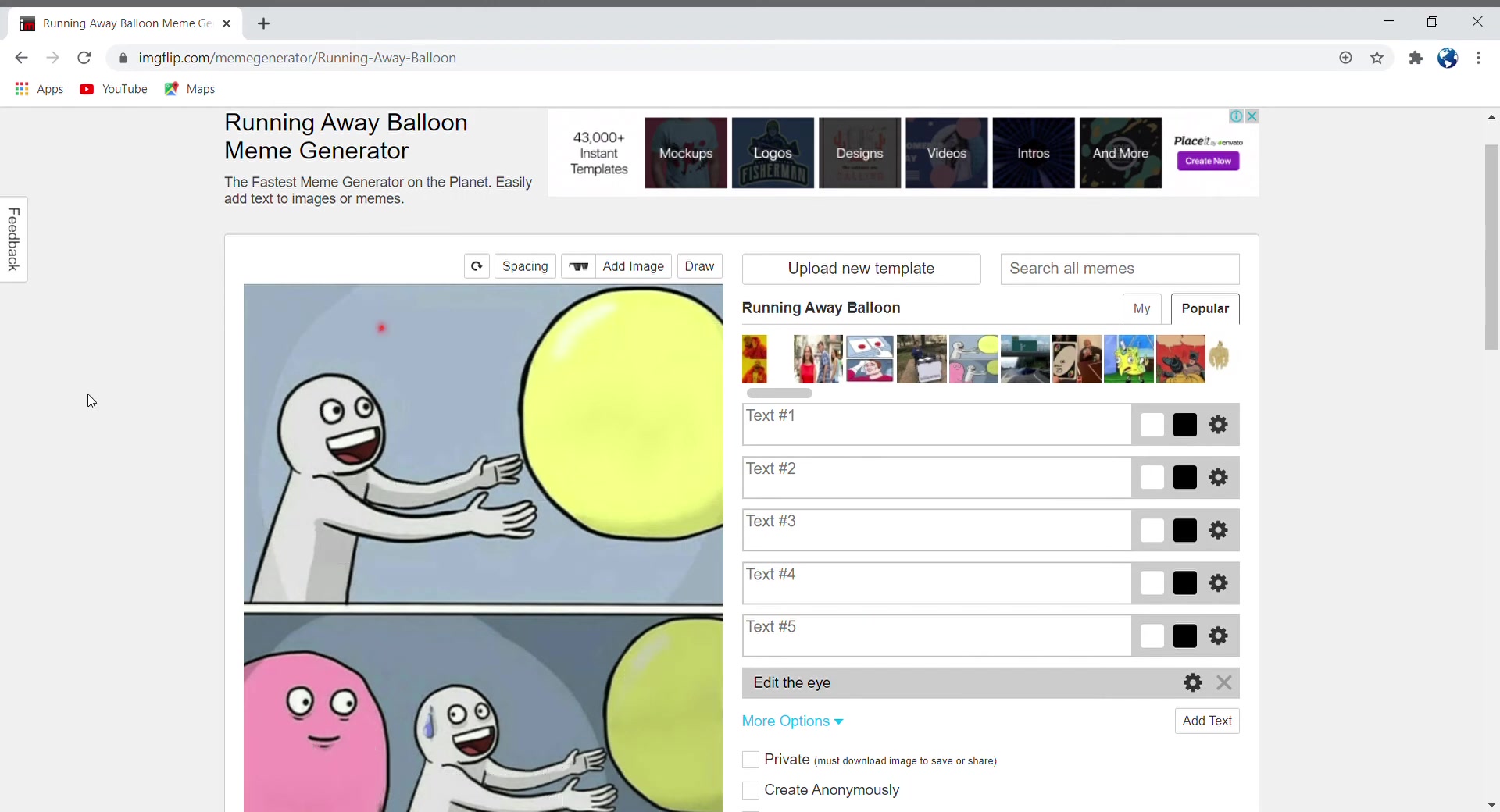Click the Videos ad thumbnail
Viewport: 1500px width, 812px height.
click(947, 153)
